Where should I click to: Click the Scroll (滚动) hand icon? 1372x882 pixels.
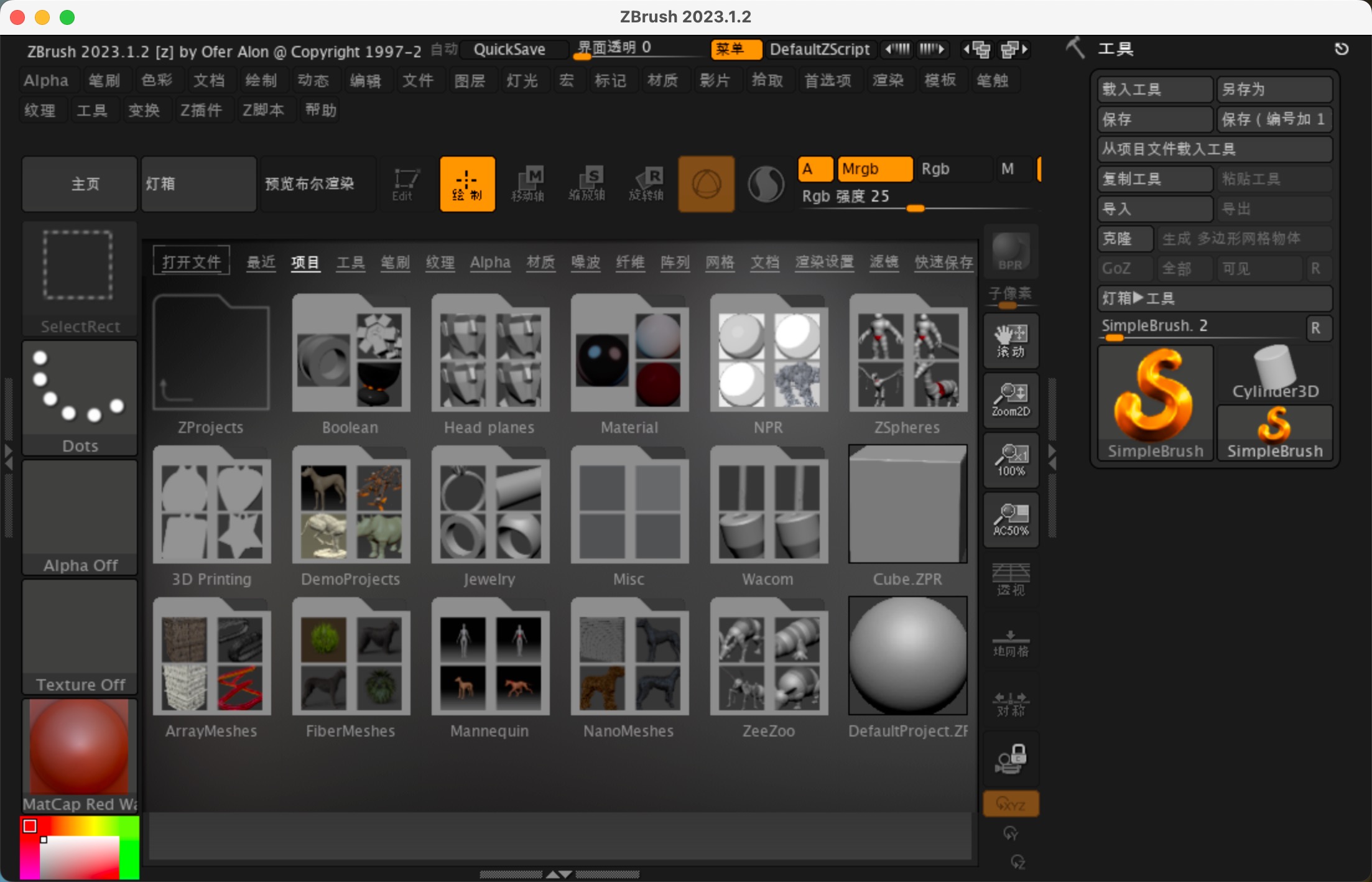point(1011,341)
